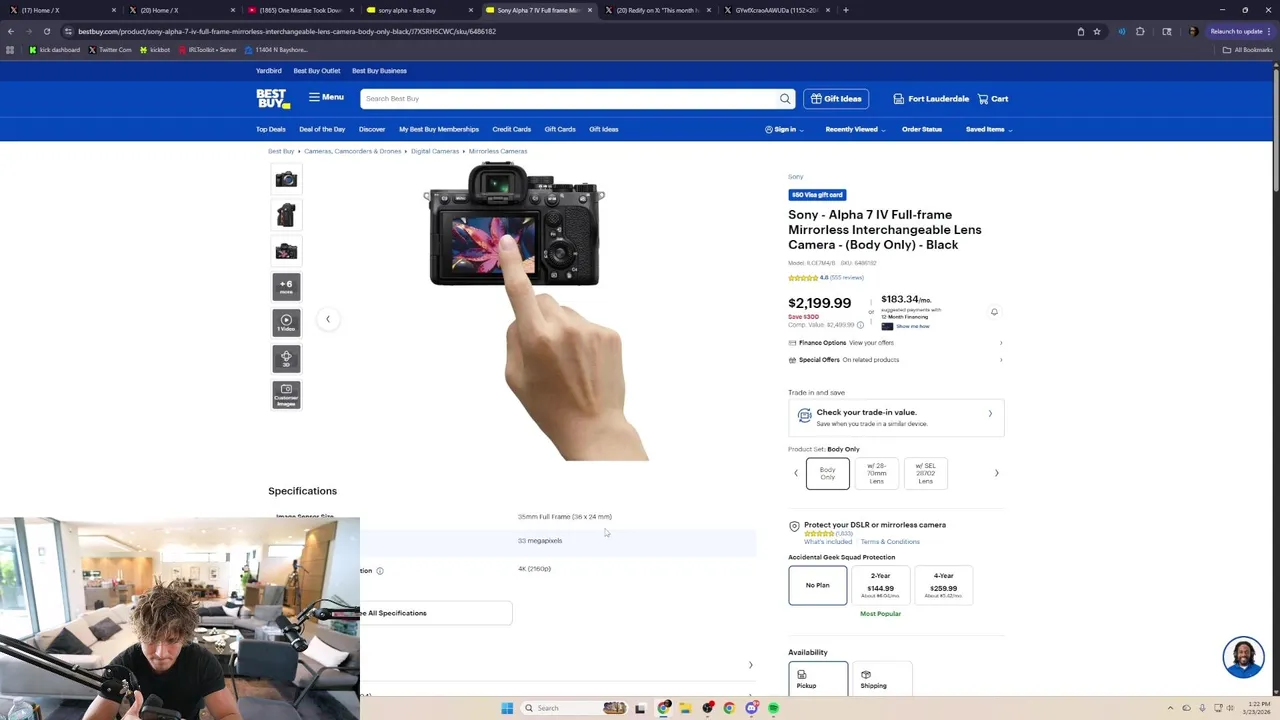This screenshot has width=1280, height=720.
Task: Go to Cameras, Camcorders & Drones breadcrumb
Action: point(352,151)
